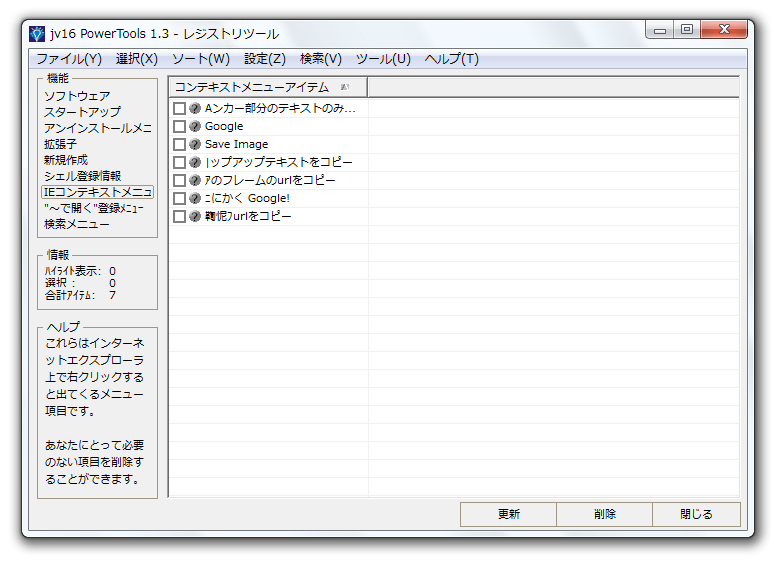
Task: Select "~で開く"登録メニュー entry
Action: [93, 208]
